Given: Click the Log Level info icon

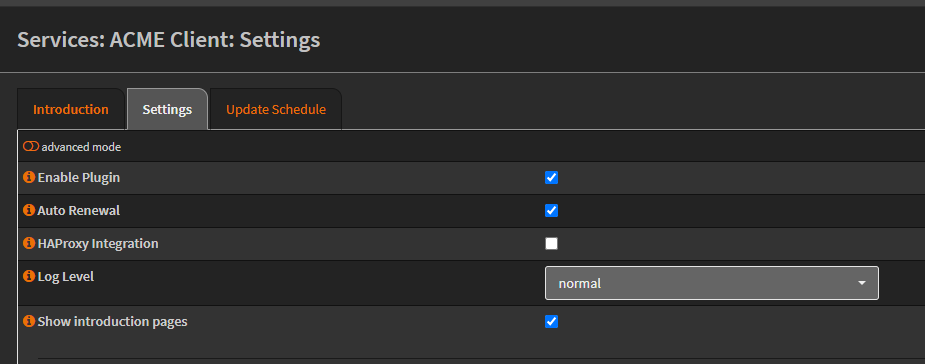Looking at the screenshot, I should [29, 276].
